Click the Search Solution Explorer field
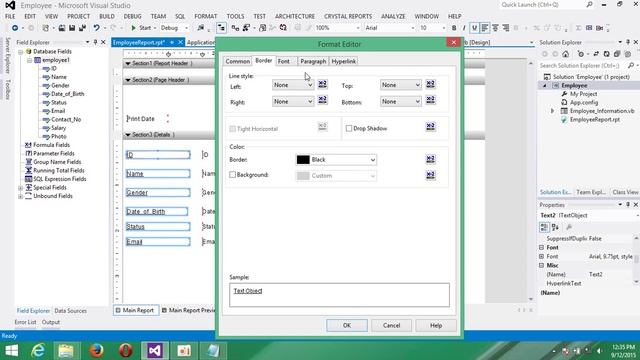 pos(583,65)
